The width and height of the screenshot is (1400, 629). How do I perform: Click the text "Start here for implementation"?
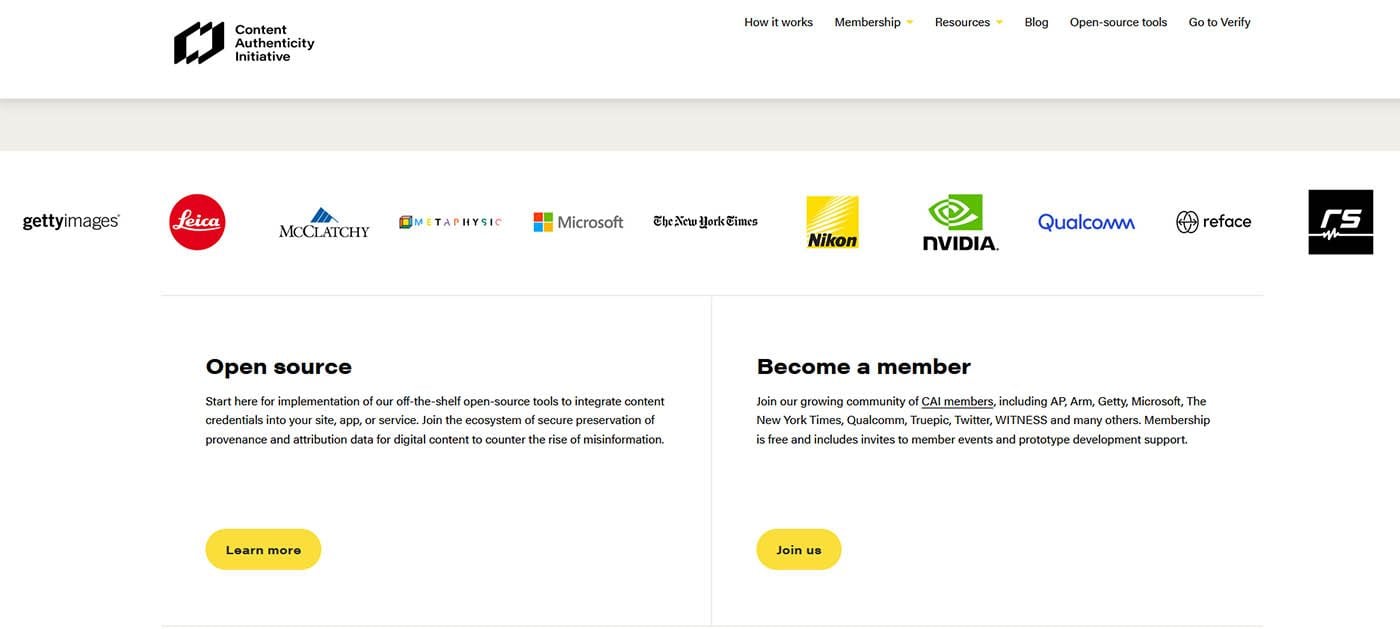tap(283, 402)
